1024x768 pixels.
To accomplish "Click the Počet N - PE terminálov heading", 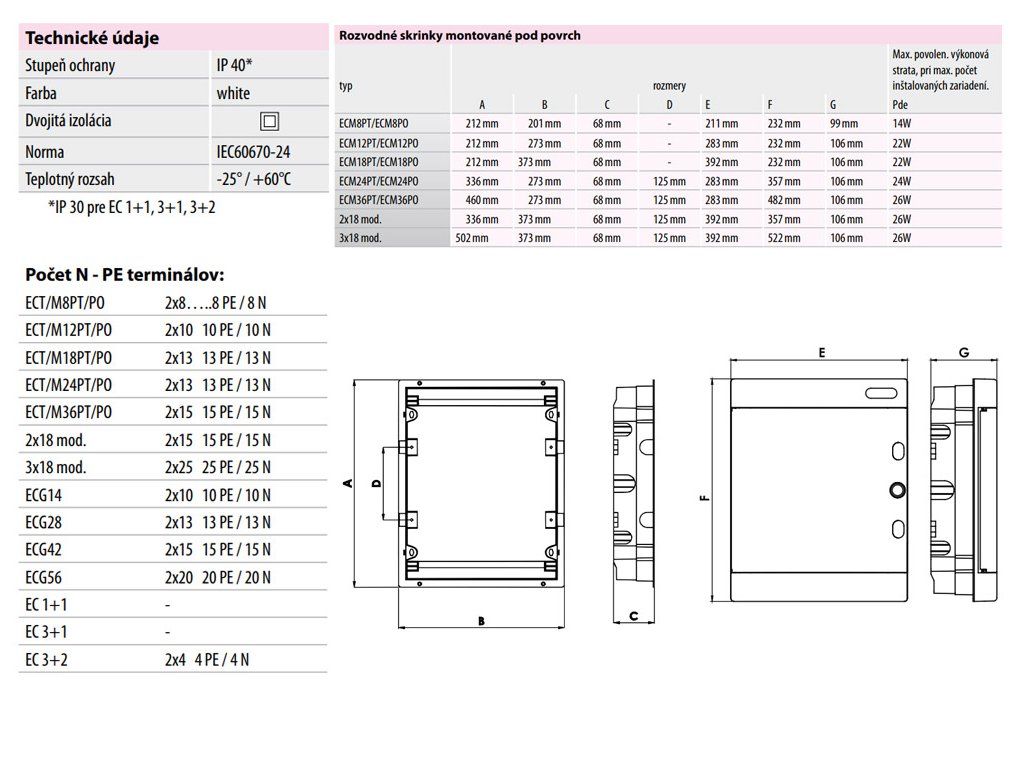I will (x=123, y=274).
